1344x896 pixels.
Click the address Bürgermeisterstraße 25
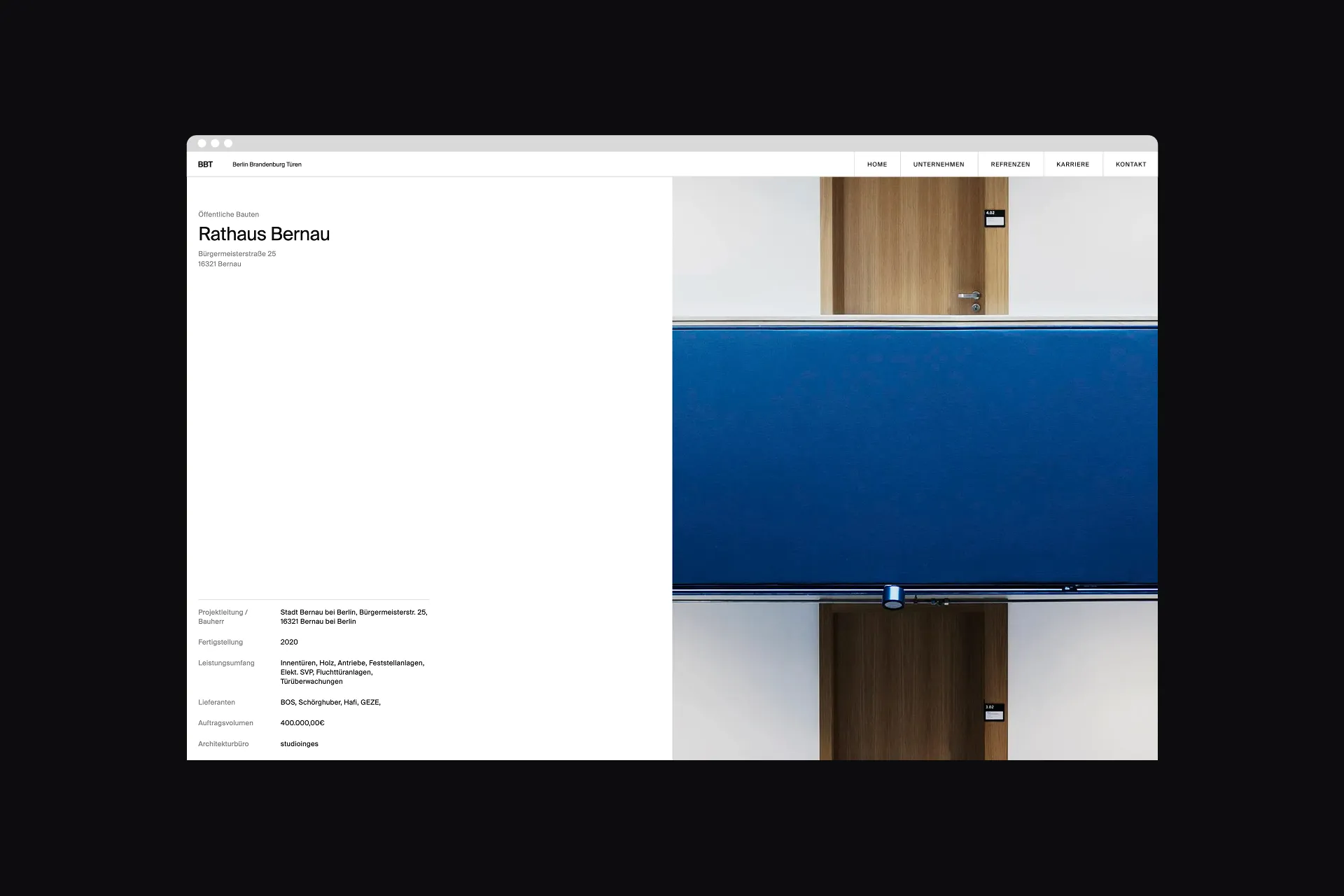coord(237,253)
